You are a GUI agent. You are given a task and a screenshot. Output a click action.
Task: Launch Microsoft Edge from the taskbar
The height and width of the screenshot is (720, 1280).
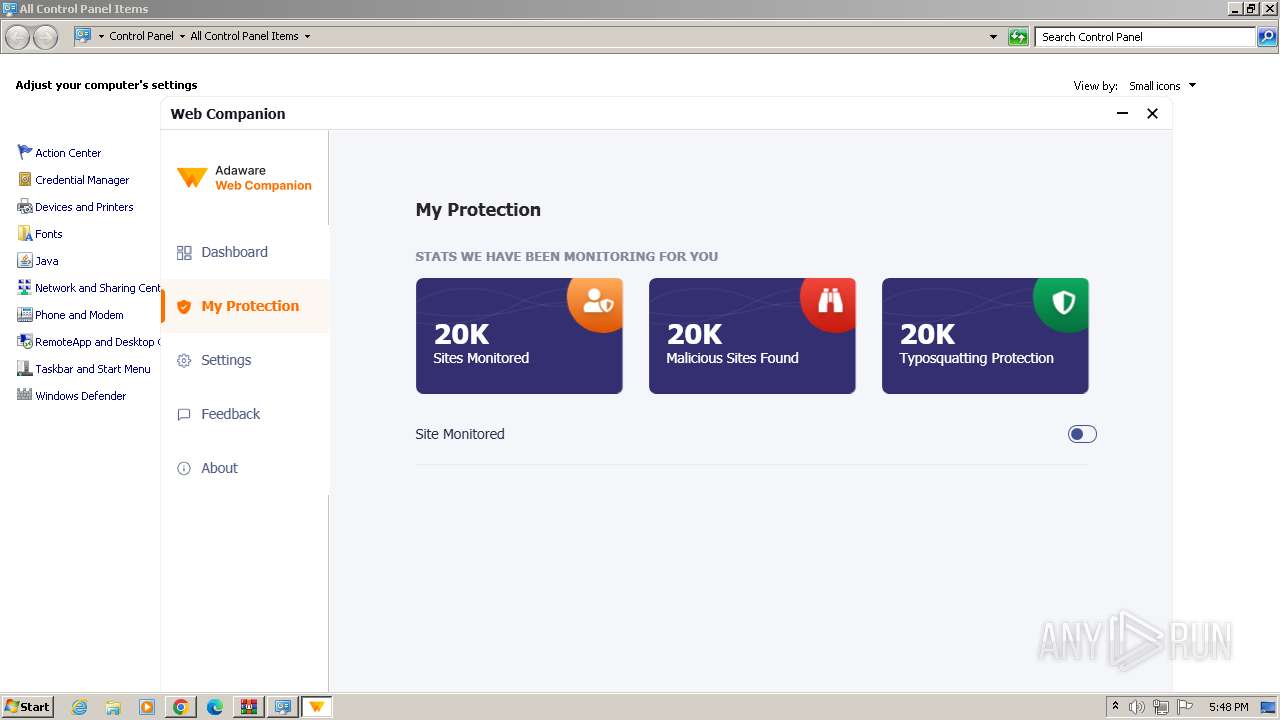[x=214, y=707]
